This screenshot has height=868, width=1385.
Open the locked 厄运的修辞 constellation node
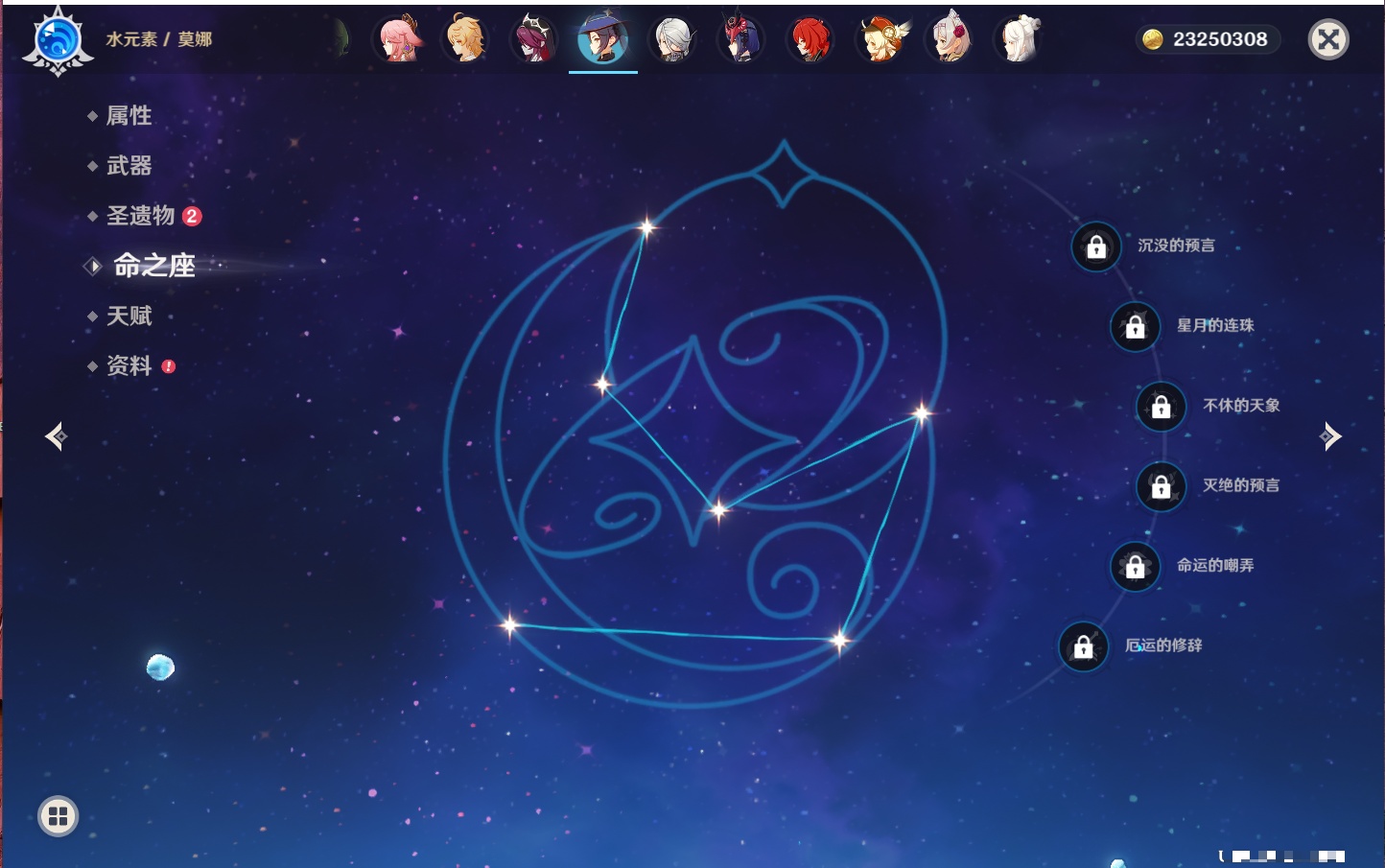tap(1083, 646)
